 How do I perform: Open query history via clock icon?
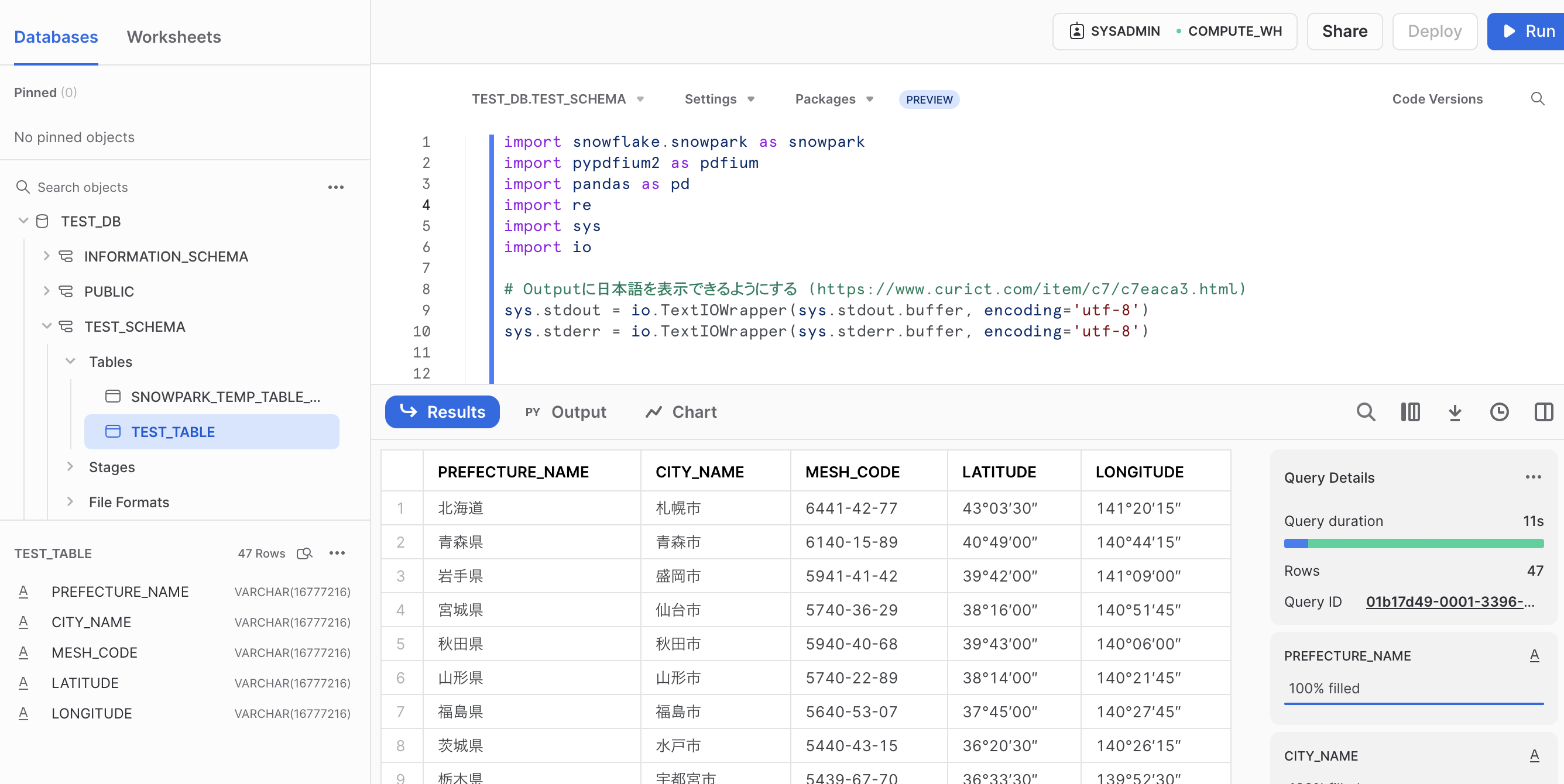[x=1499, y=412]
